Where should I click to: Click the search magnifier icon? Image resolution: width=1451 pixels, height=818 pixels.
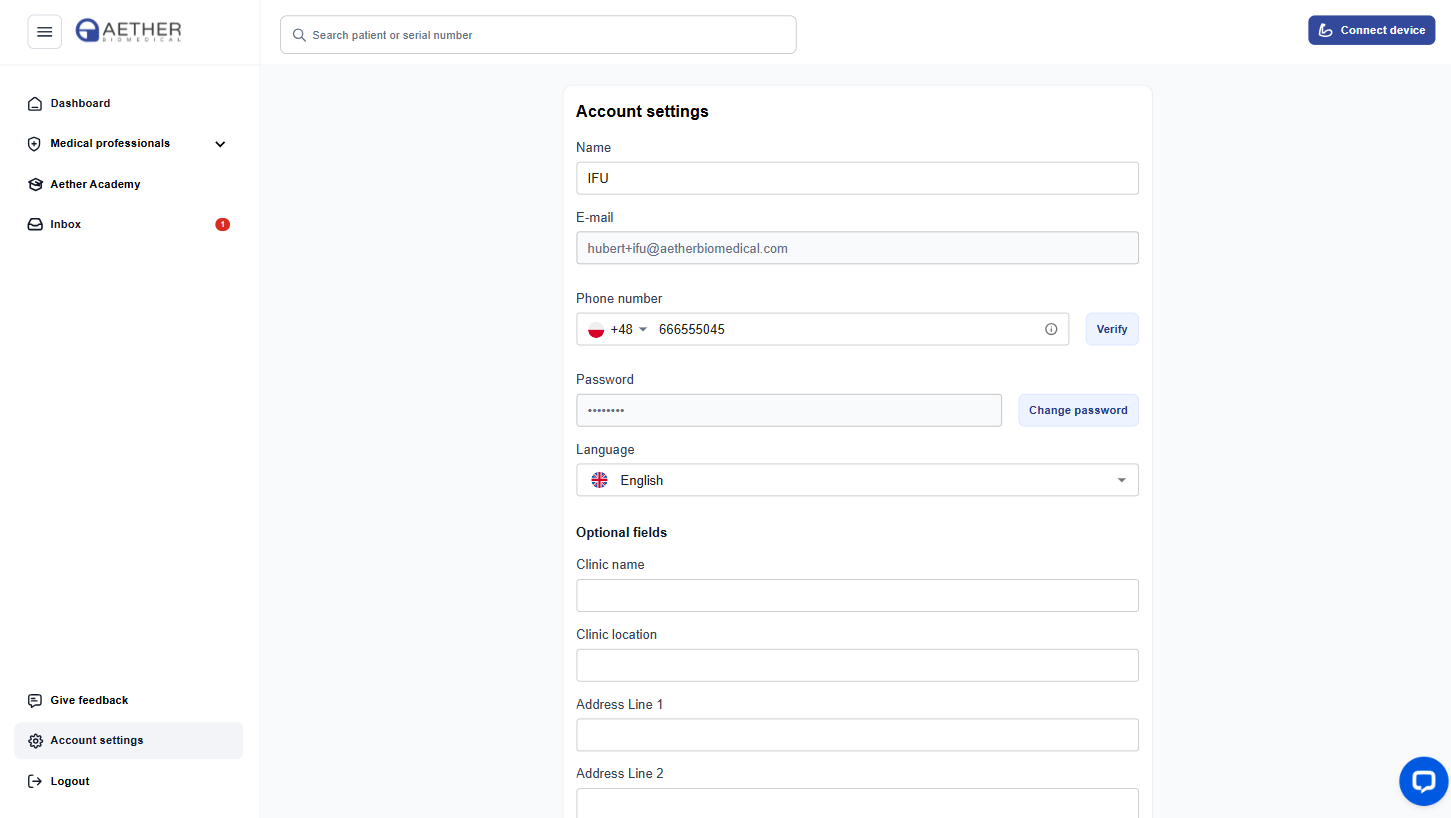pos(298,35)
